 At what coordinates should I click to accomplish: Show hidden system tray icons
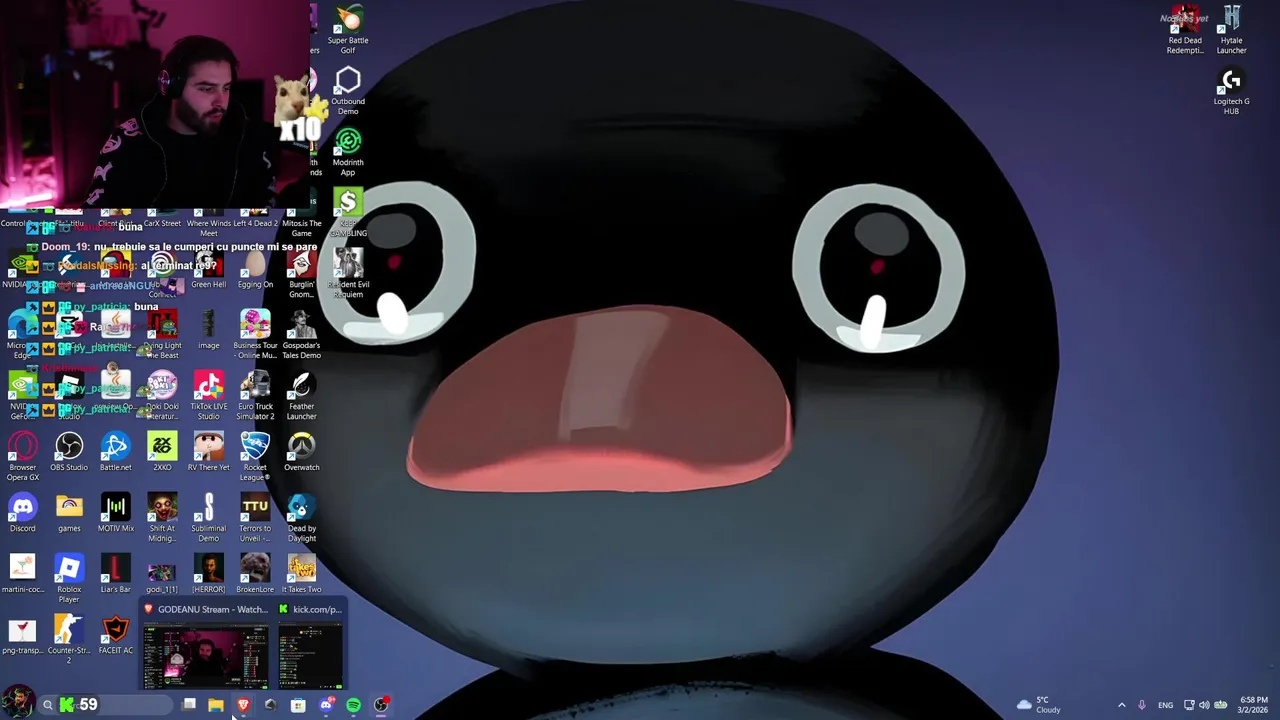(x=1121, y=705)
